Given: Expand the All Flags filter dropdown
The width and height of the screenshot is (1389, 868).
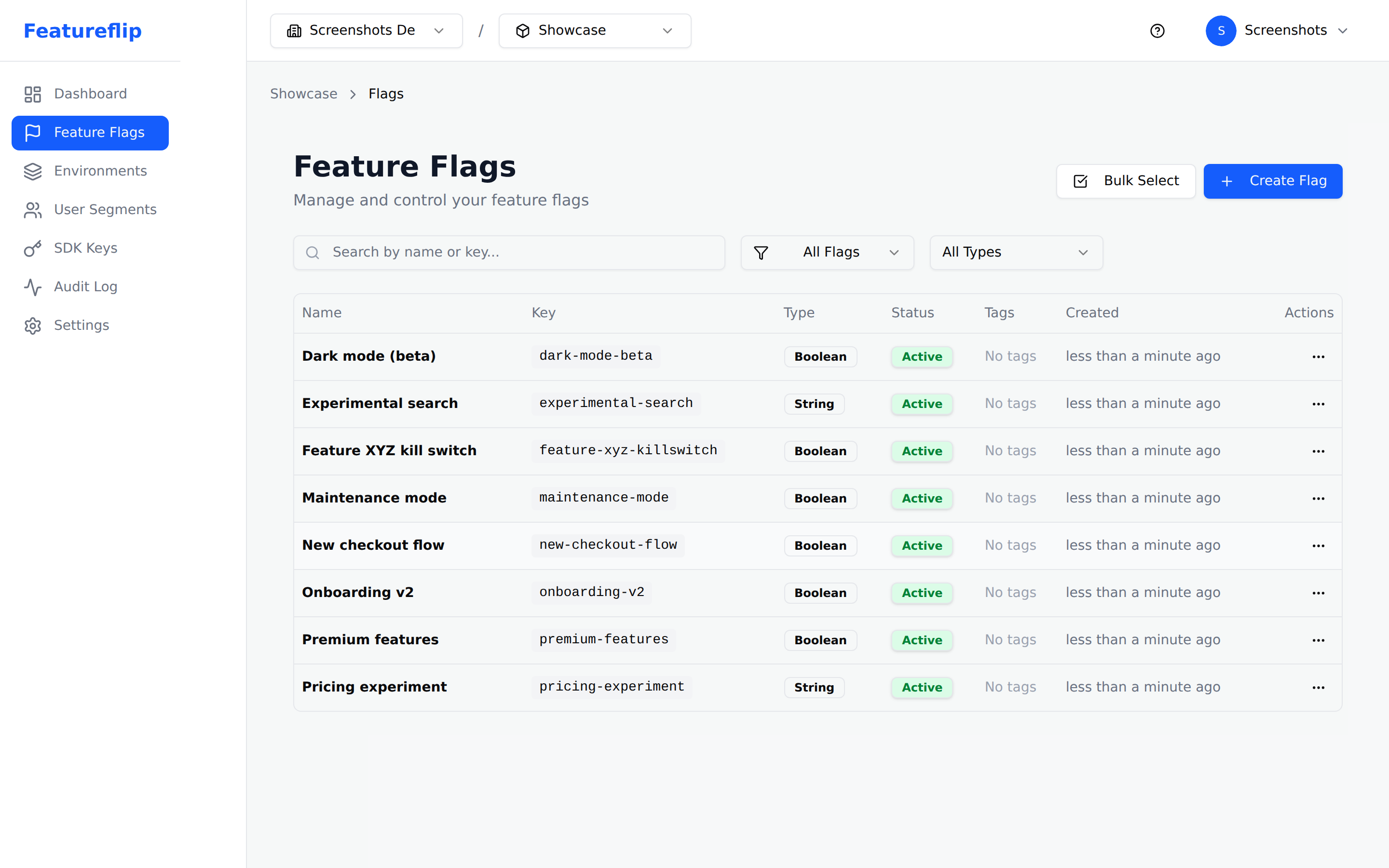Looking at the screenshot, I should [x=827, y=253].
